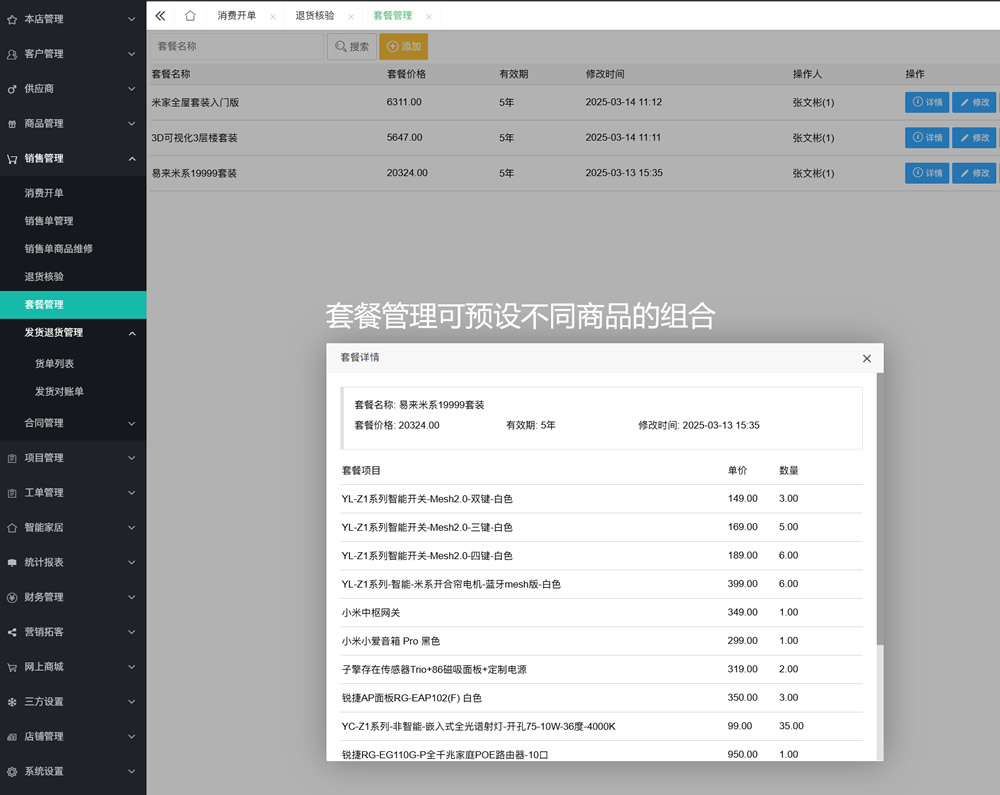Click the collapse sidebar double-arrow icon
The width and height of the screenshot is (1000, 795).
pos(160,15)
